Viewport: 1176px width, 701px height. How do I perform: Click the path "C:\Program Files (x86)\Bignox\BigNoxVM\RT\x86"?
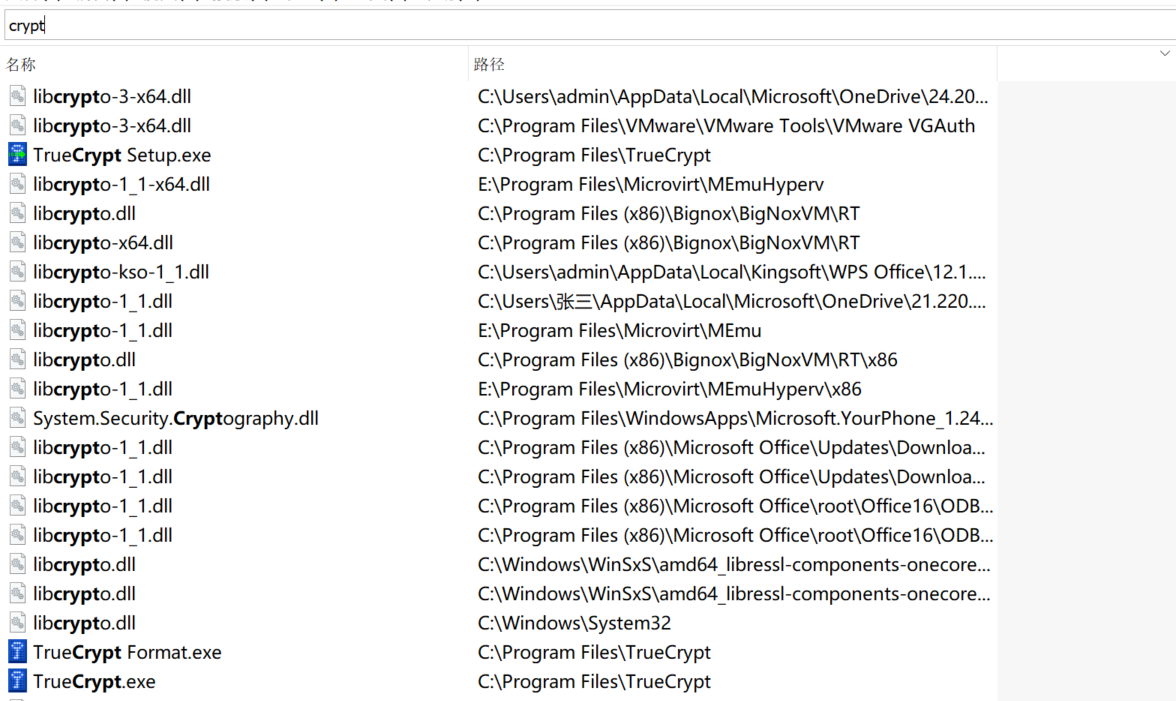(x=687, y=360)
